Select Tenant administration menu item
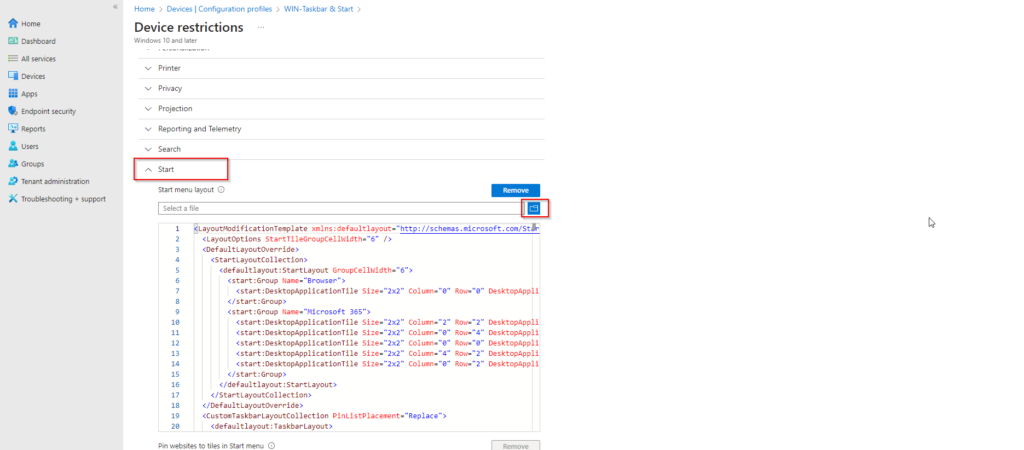 click(56, 182)
